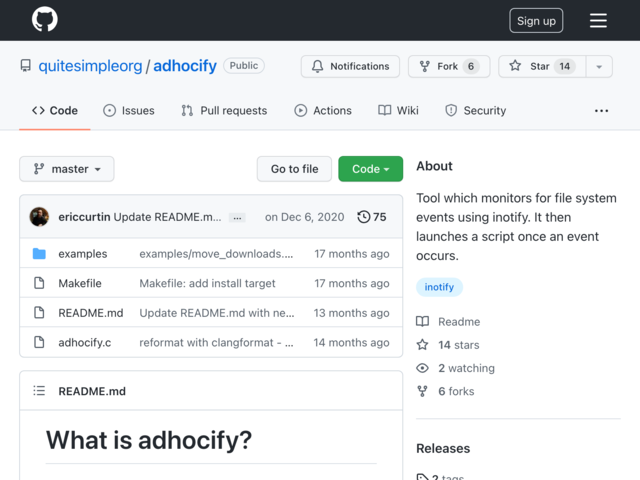Open the adhocify repository link
Screen dimensions: 640x480
185,66
